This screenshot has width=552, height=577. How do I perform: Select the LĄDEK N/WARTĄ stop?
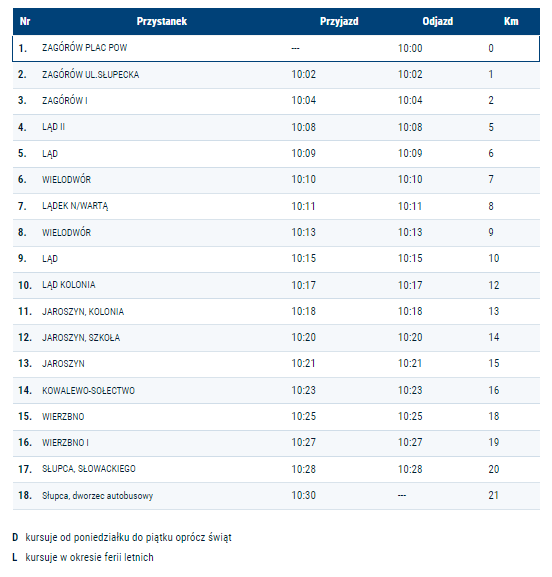click(x=75, y=206)
